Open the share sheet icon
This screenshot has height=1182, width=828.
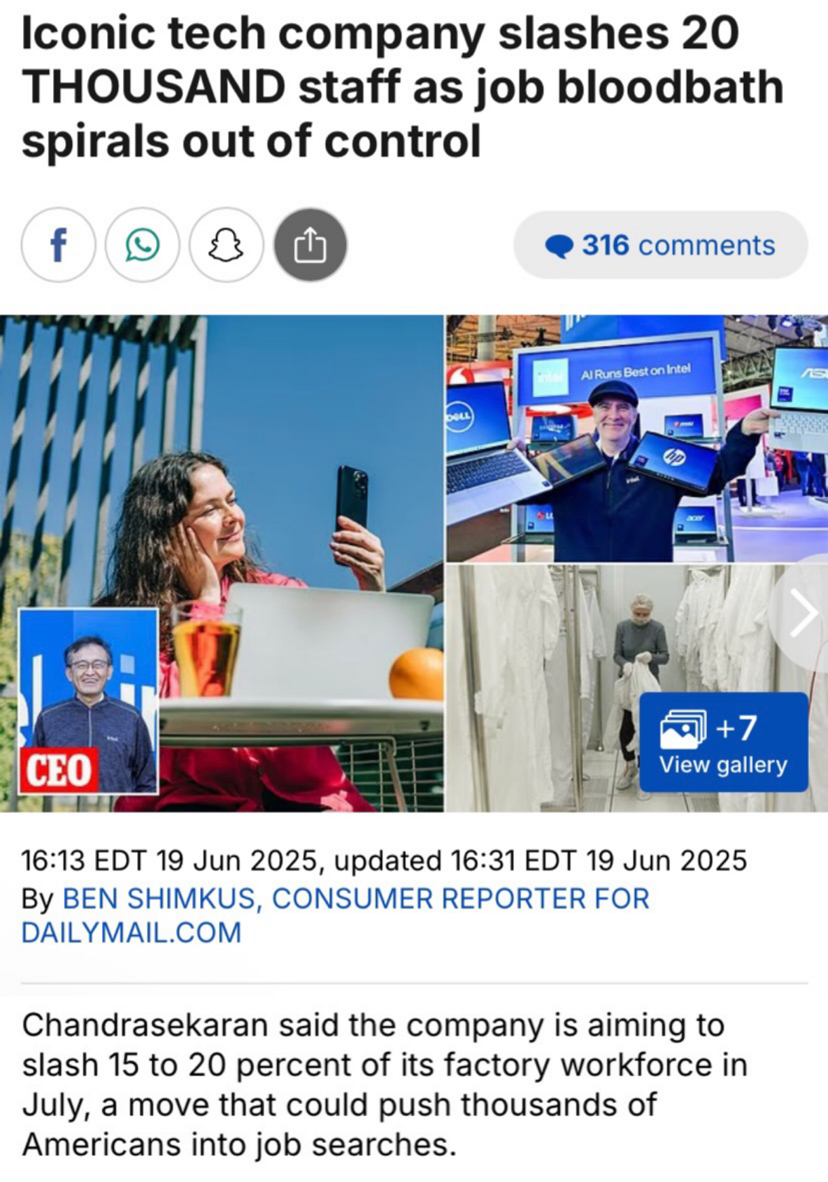tap(310, 245)
